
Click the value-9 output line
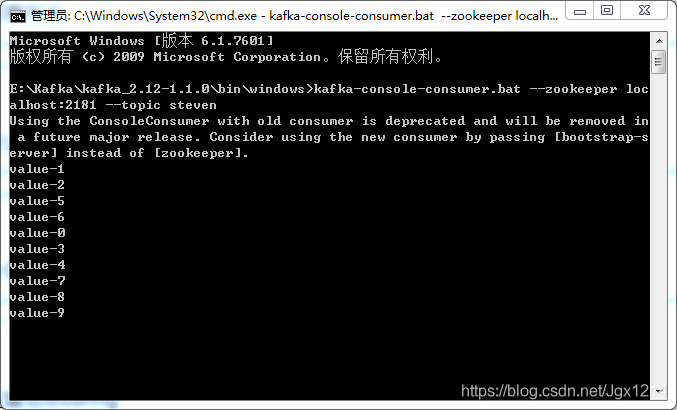tap(37, 312)
